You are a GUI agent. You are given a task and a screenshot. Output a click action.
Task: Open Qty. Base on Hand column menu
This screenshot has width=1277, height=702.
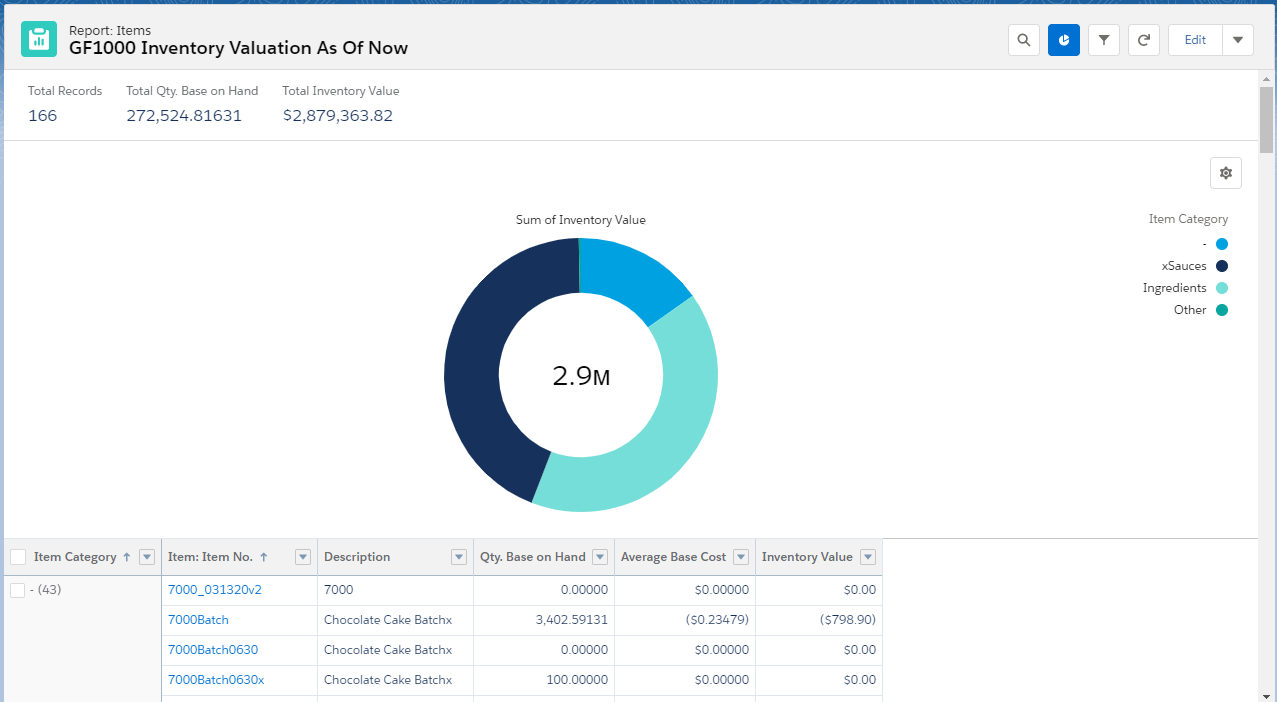point(600,557)
